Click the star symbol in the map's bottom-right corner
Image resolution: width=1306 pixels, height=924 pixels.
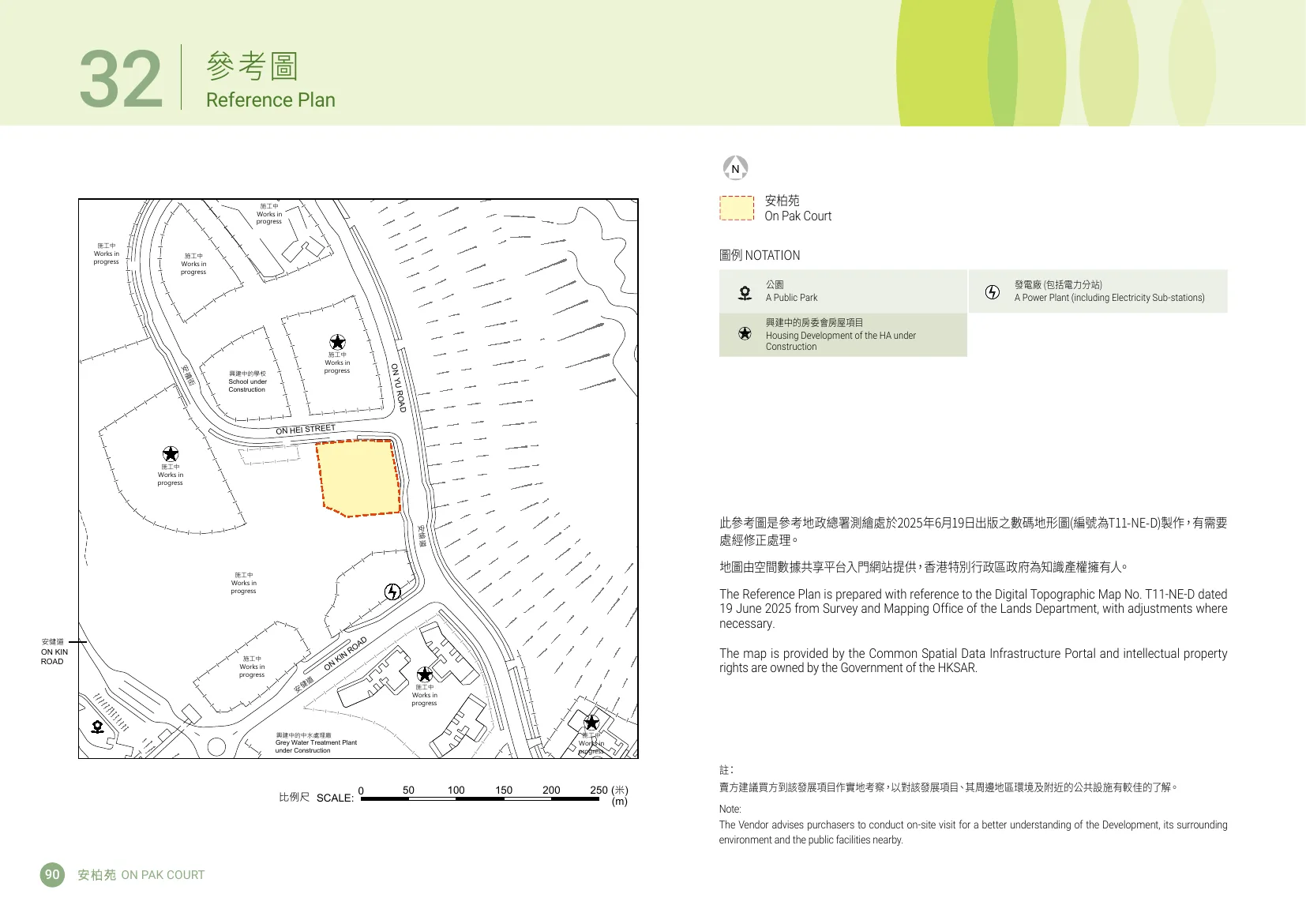coord(591,723)
